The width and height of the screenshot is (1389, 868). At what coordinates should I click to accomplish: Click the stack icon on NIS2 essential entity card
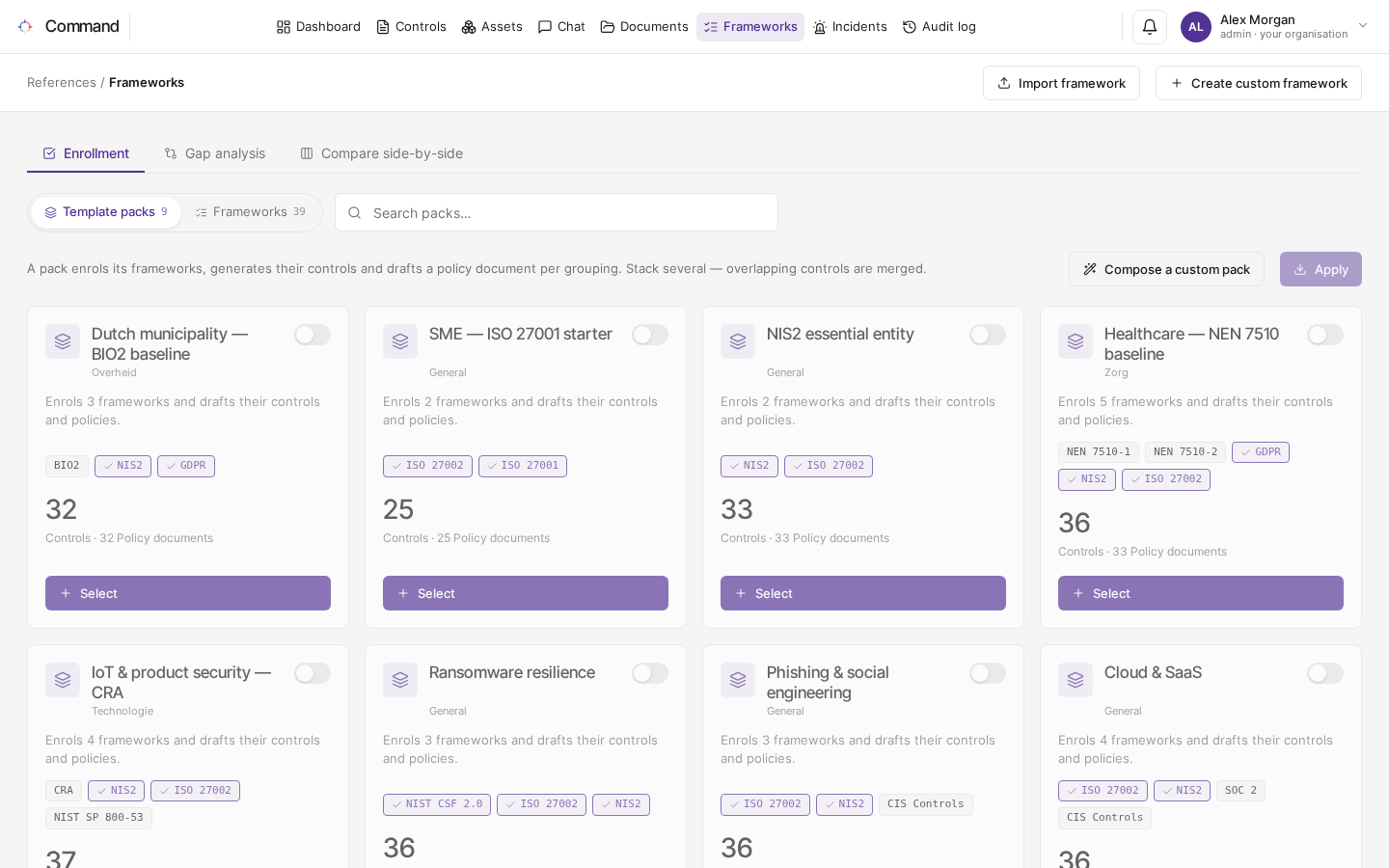[x=738, y=341]
